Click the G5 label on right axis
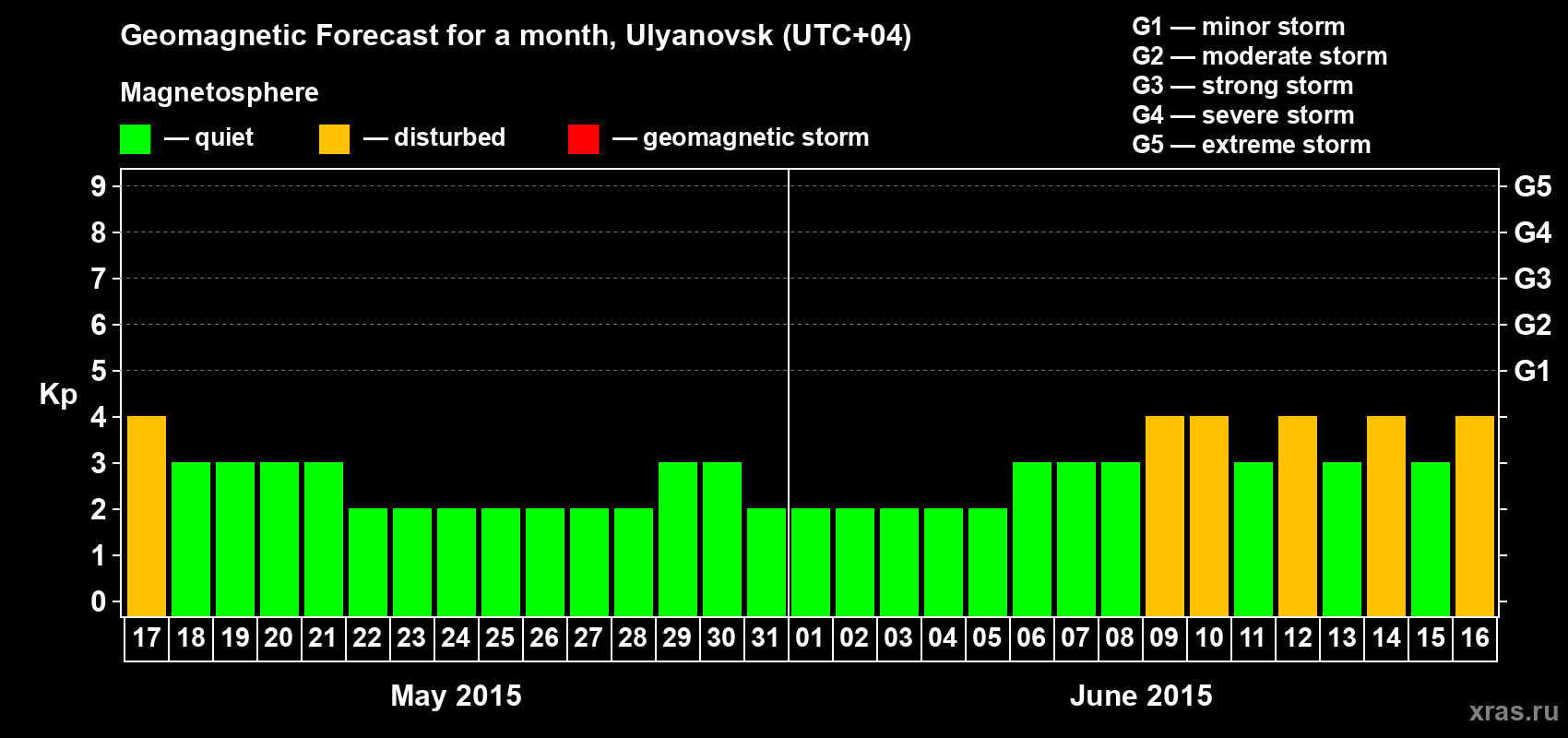Screen dimensions: 1568x738 point(1533,186)
